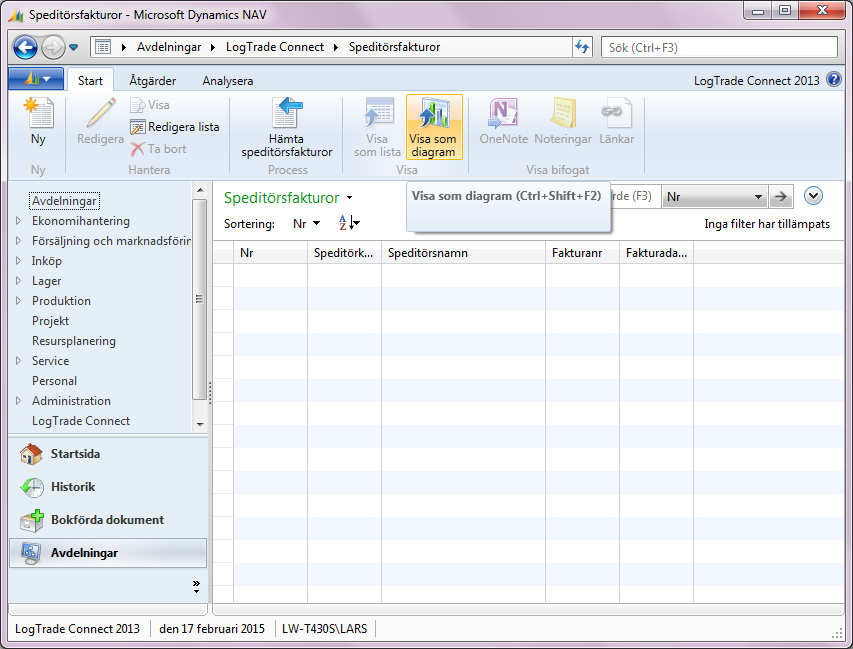This screenshot has width=853, height=649.
Task: Open navigation pane configure chevron
Action: (x=196, y=586)
